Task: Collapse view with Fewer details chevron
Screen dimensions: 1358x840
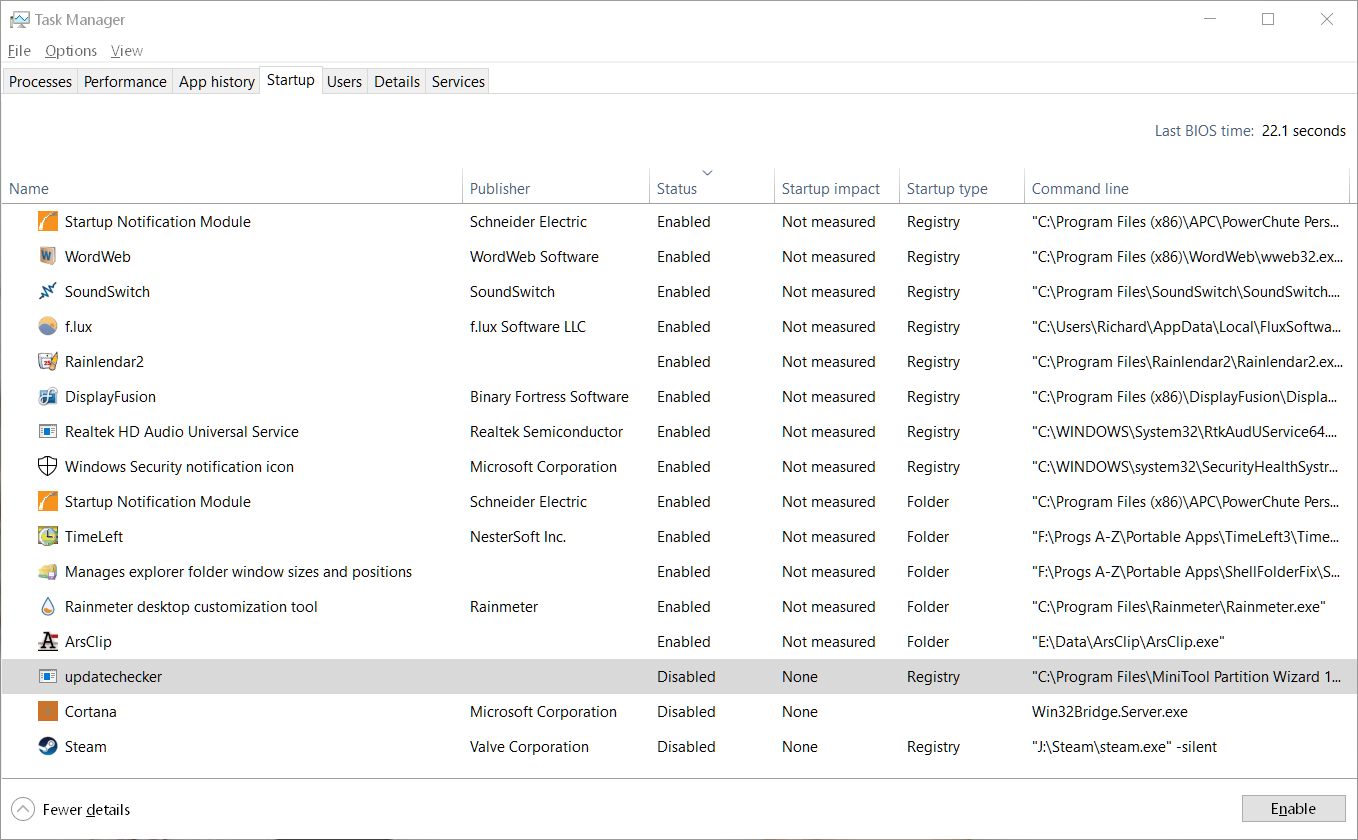Action: (x=22, y=809)
